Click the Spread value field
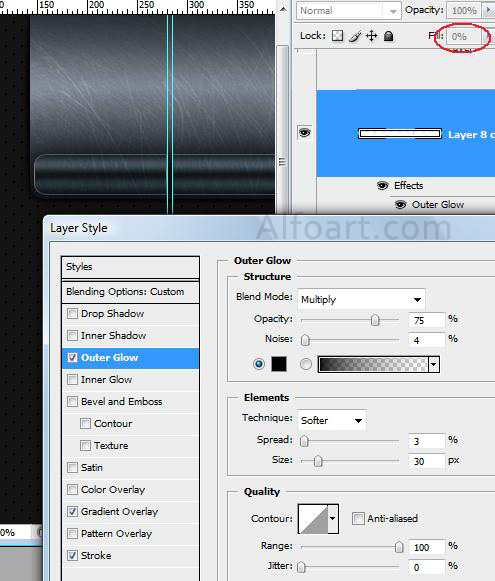Viewport: 495px width, 581px height. click(426, 441)
